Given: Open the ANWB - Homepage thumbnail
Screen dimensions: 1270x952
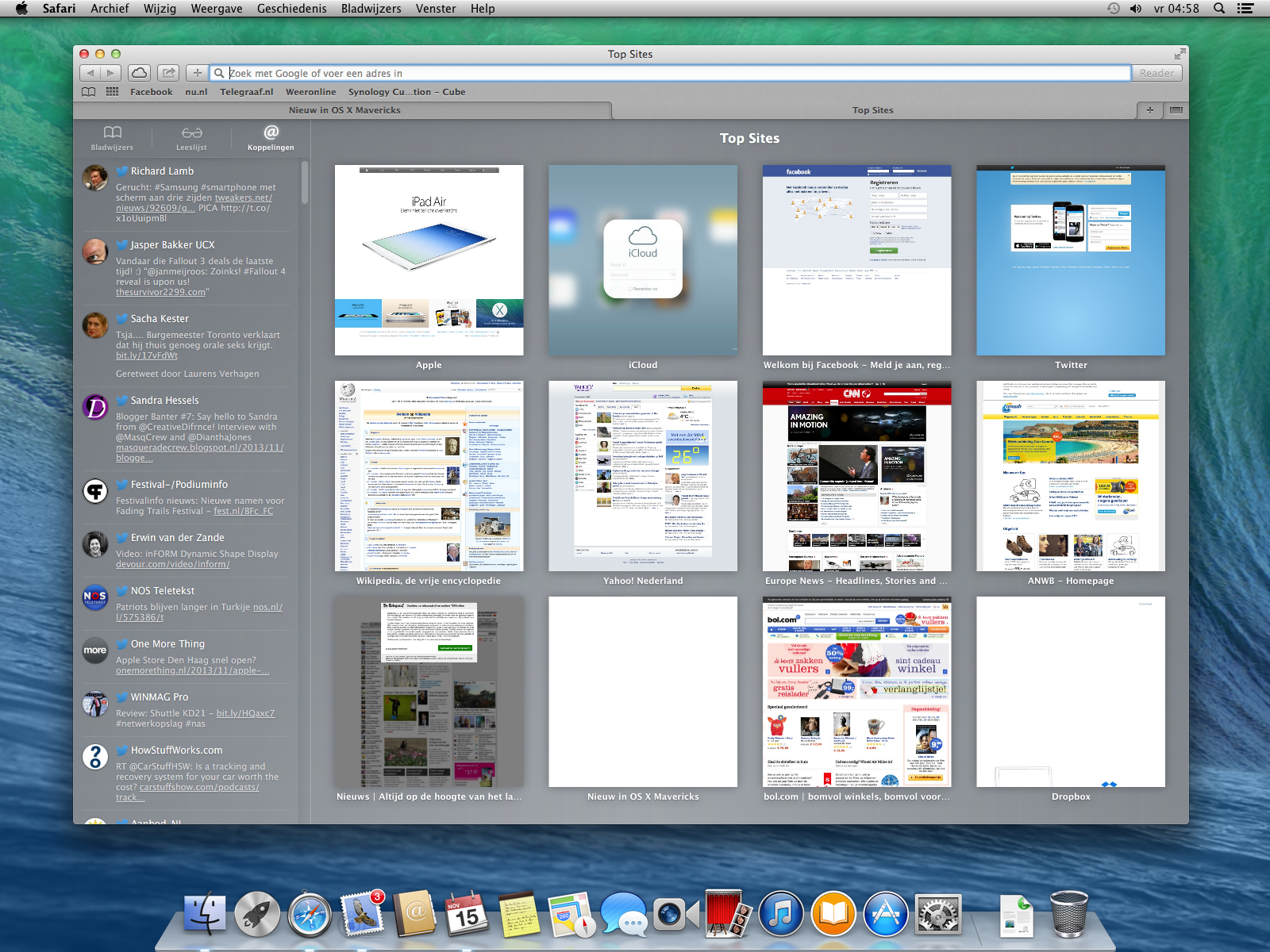Looking at the screenshot, I should click(x=1071, y=476).
